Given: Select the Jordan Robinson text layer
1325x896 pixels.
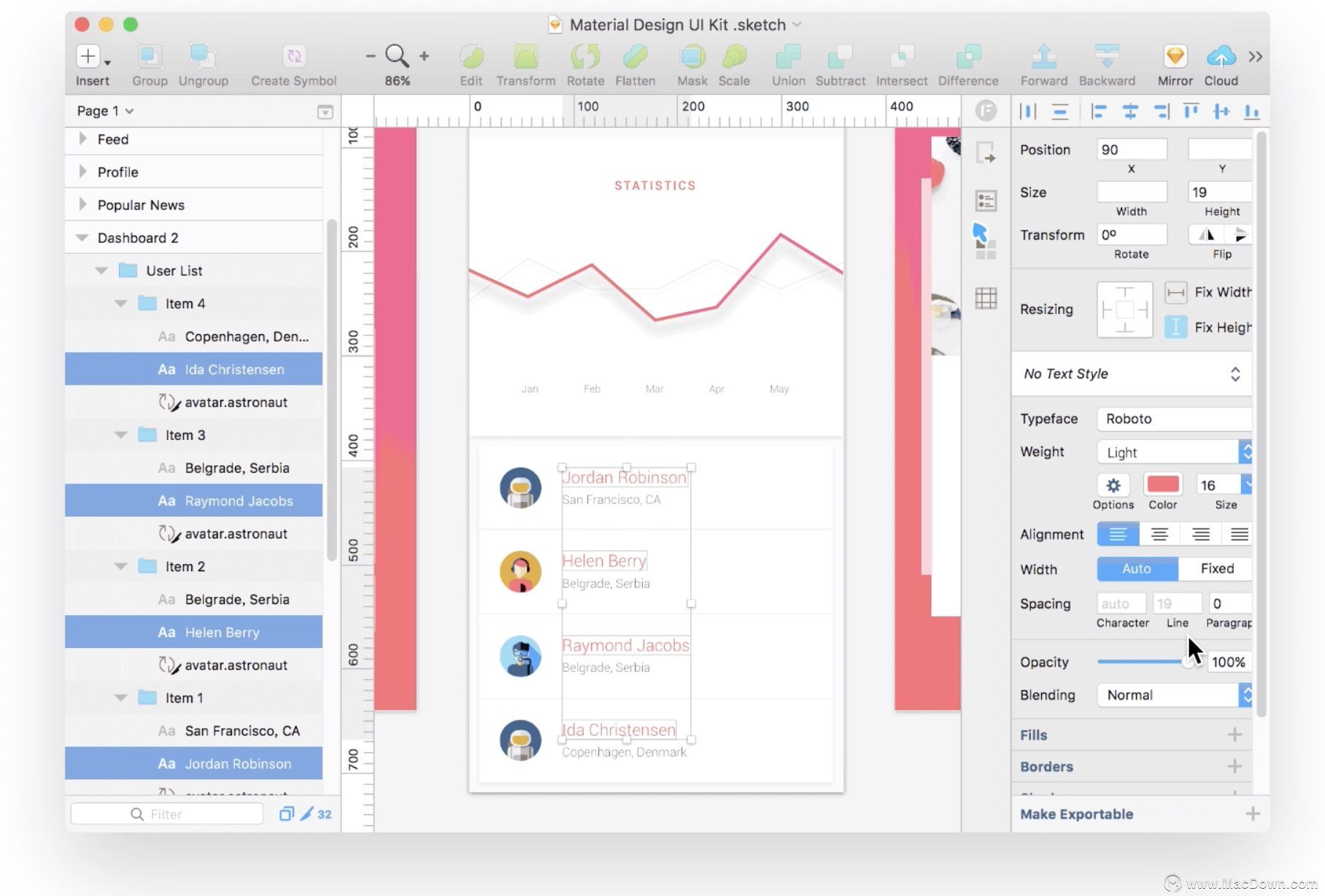Looking at the screenshot, I should pos(194,763).
